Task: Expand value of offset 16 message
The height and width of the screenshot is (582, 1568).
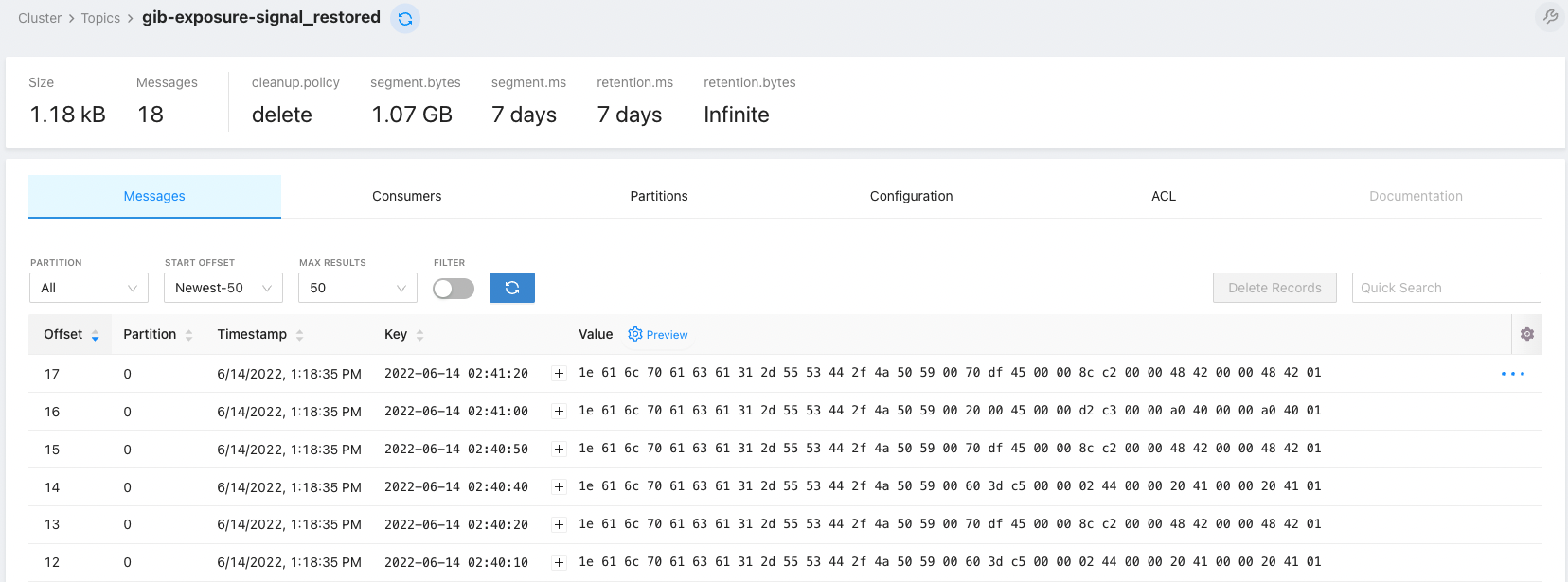Action: (559, 412)
